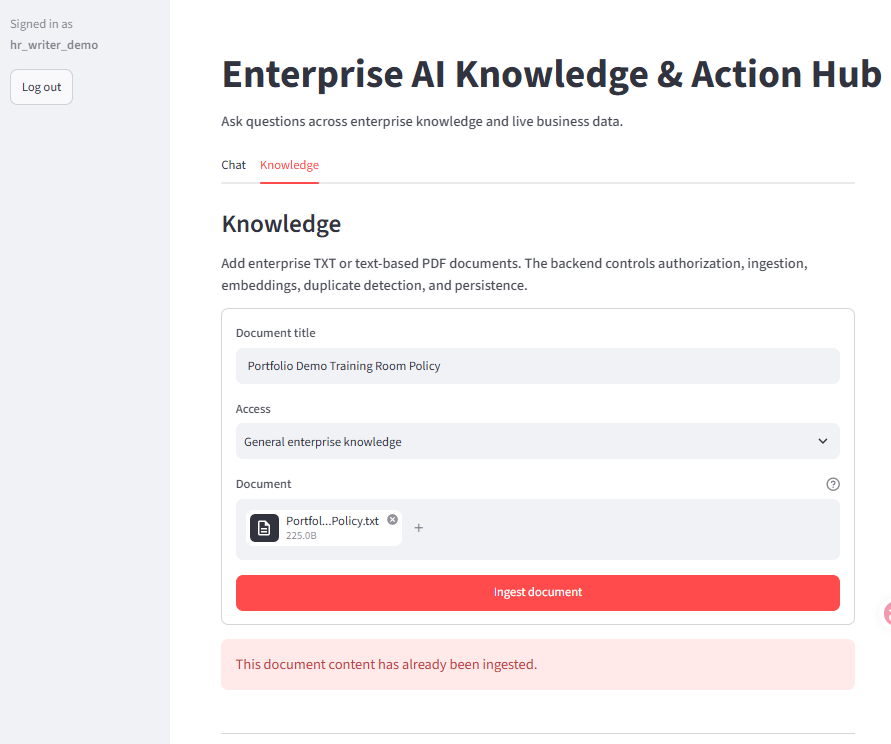Expand the Access dropdown chevron
The image size is (891, 744).
(x=822, y=441)
